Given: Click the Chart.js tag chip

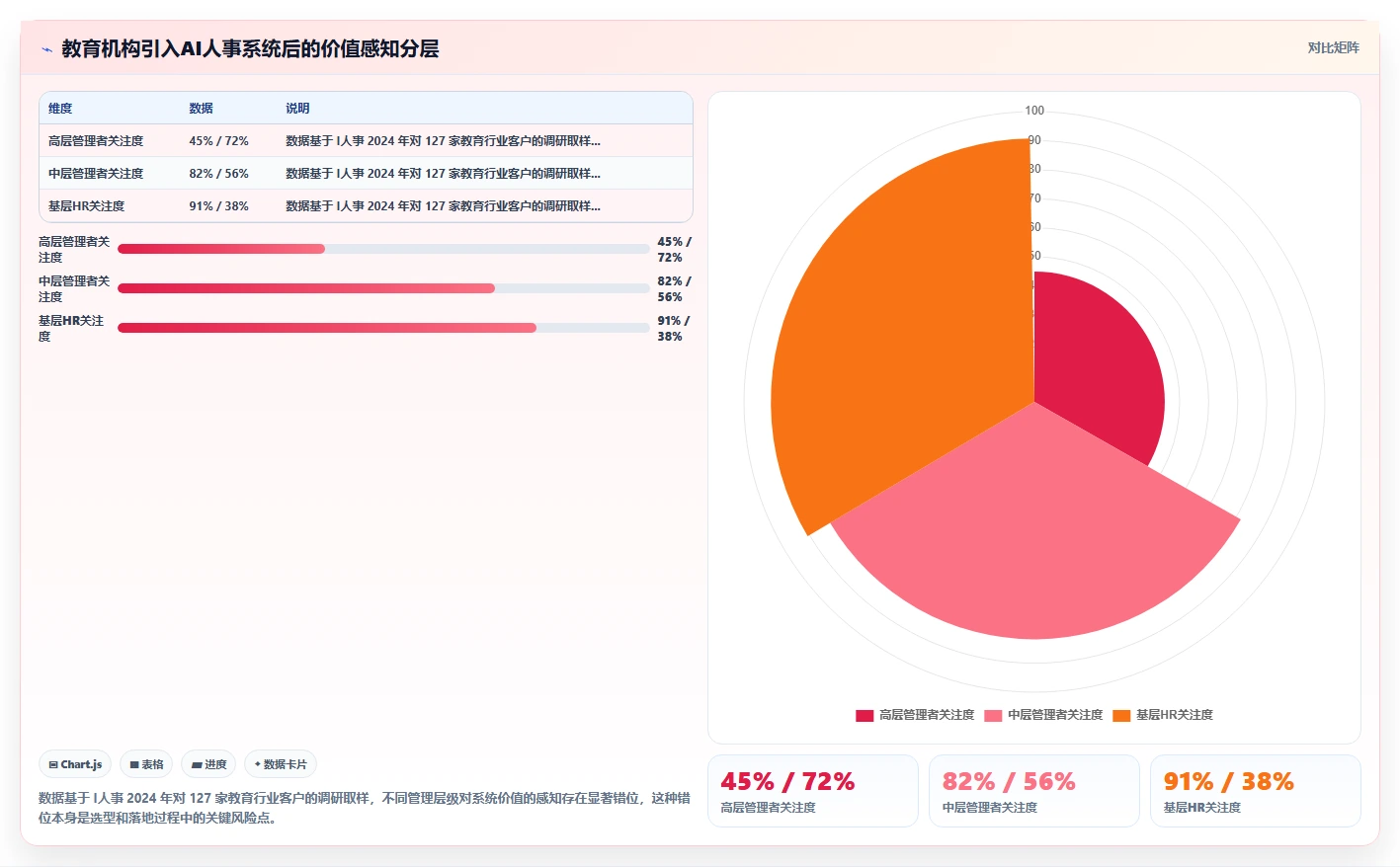Looking at the screenshot, I should click(75, 764).
